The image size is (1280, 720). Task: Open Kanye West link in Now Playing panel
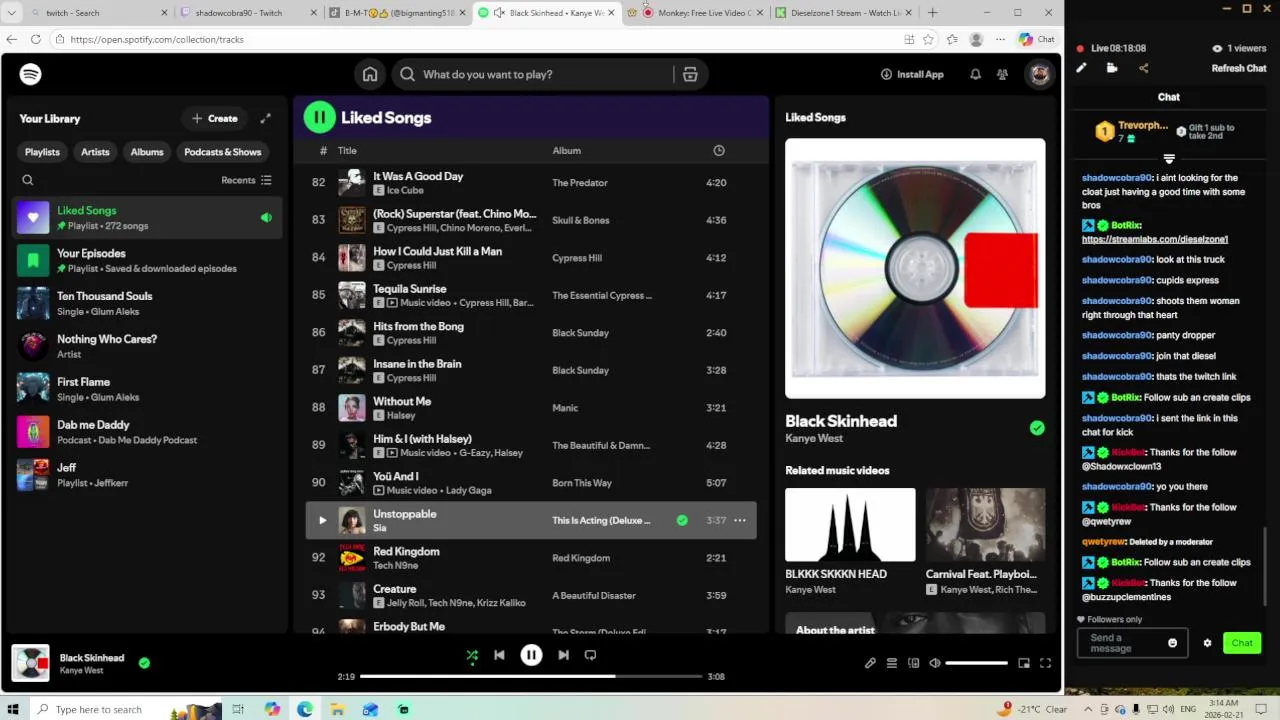(814, 438)
